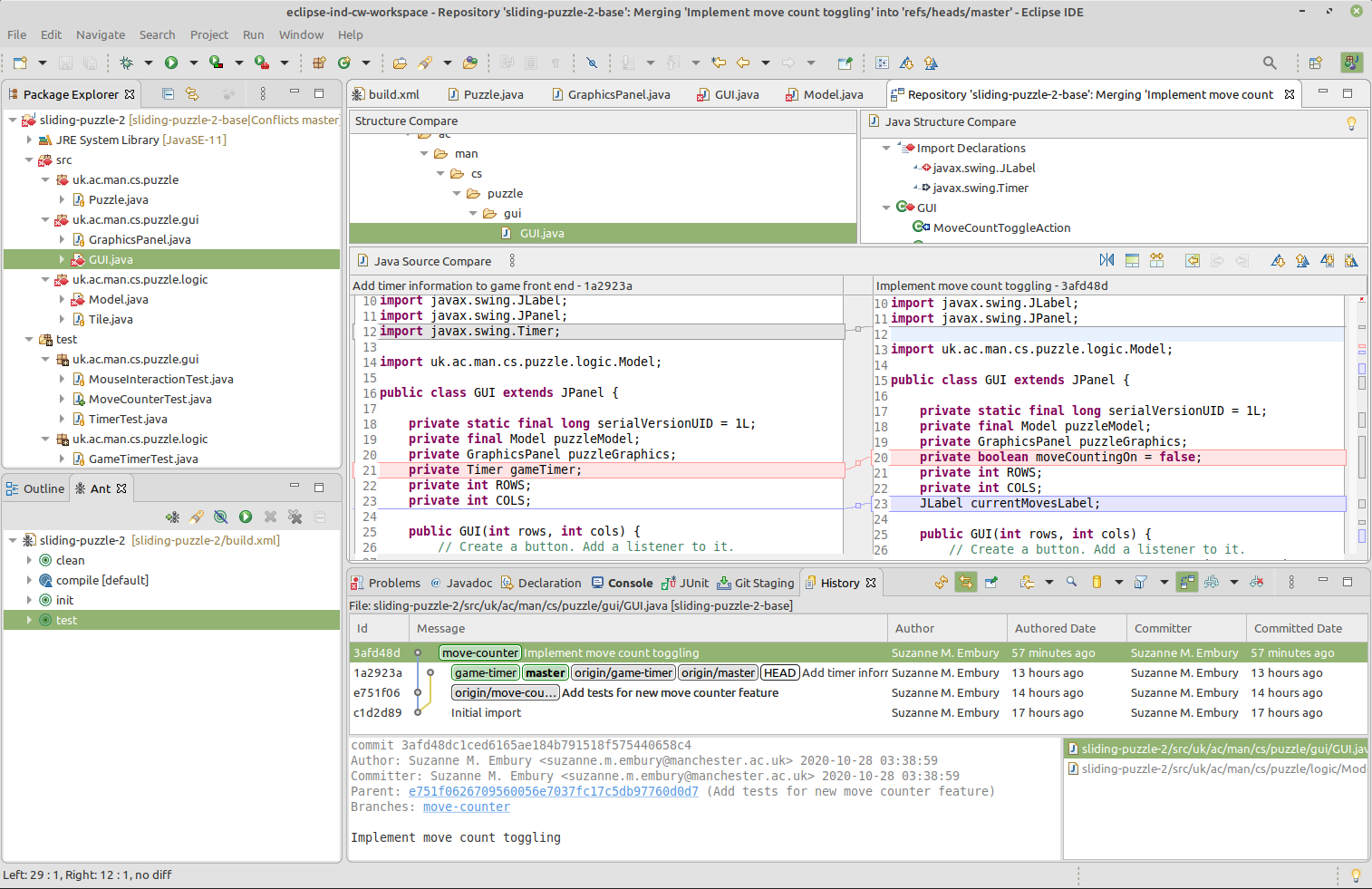Expand Puzzle.java in Package Explorer
Viewport: 1372px width, 889px height.
(x=62, y=199)
